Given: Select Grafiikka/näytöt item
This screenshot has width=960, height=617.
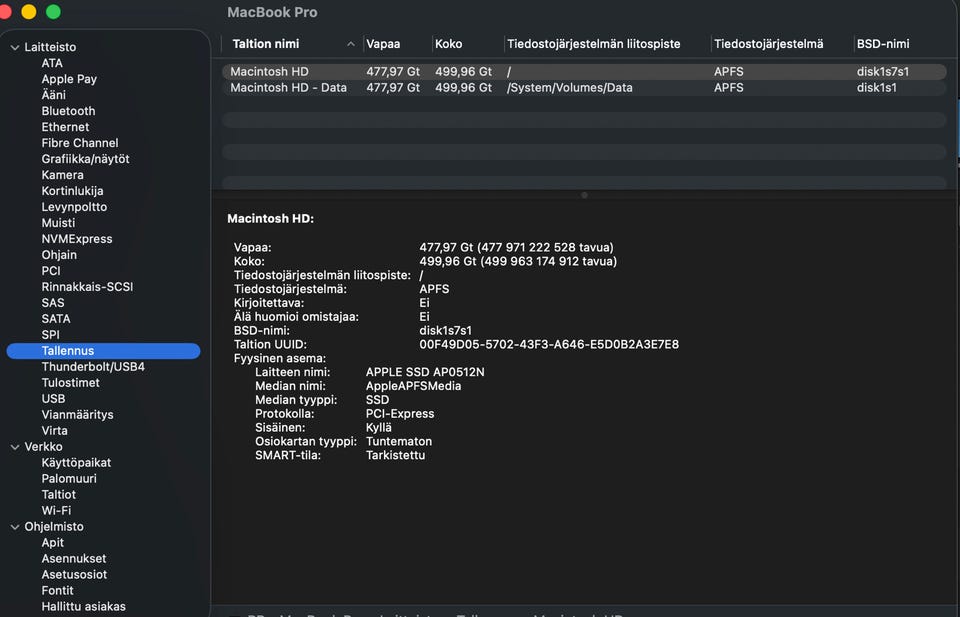Looking at the screenshot, I should pyautogui.click(x=85, y=159).
